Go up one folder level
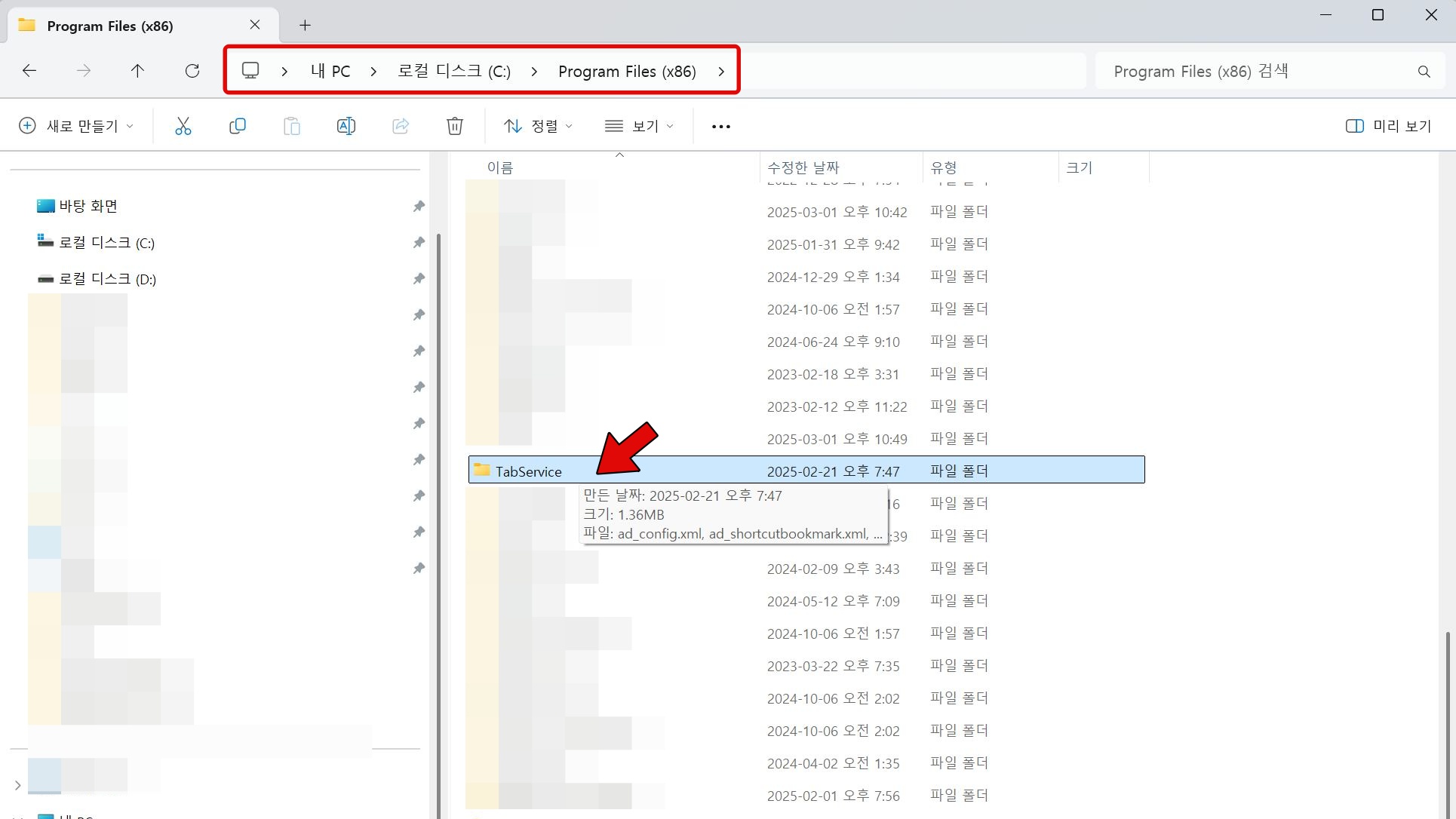Viewport: 1456px width, 819px height. pyautogui.click(x=137, y=71)
